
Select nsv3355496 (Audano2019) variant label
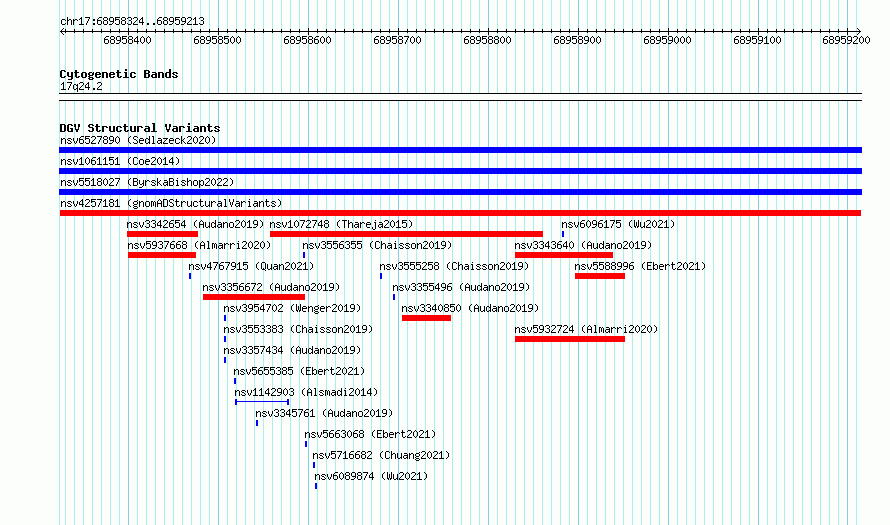click(x=461, y=287)
